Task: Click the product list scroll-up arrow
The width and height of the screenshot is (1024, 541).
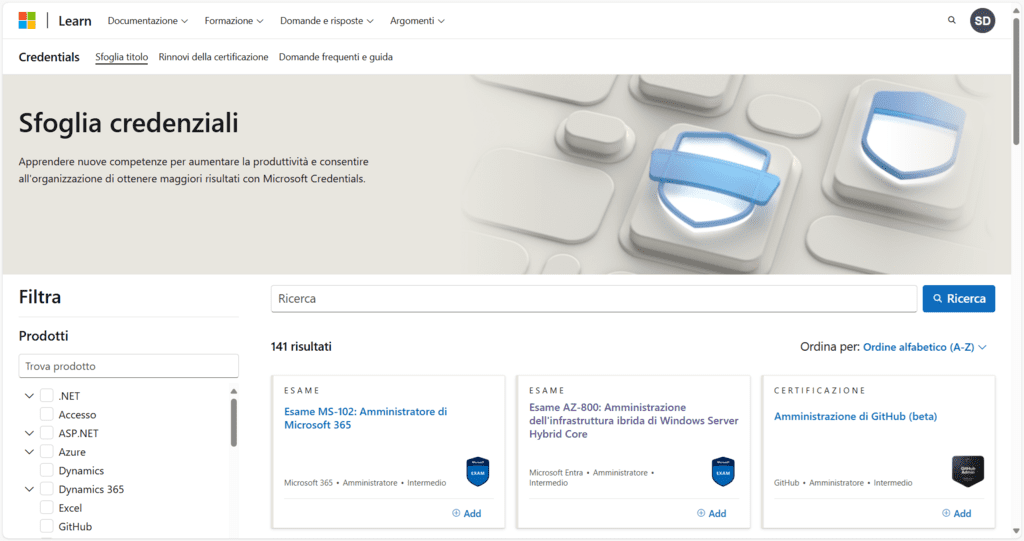Action: [234, 391]
